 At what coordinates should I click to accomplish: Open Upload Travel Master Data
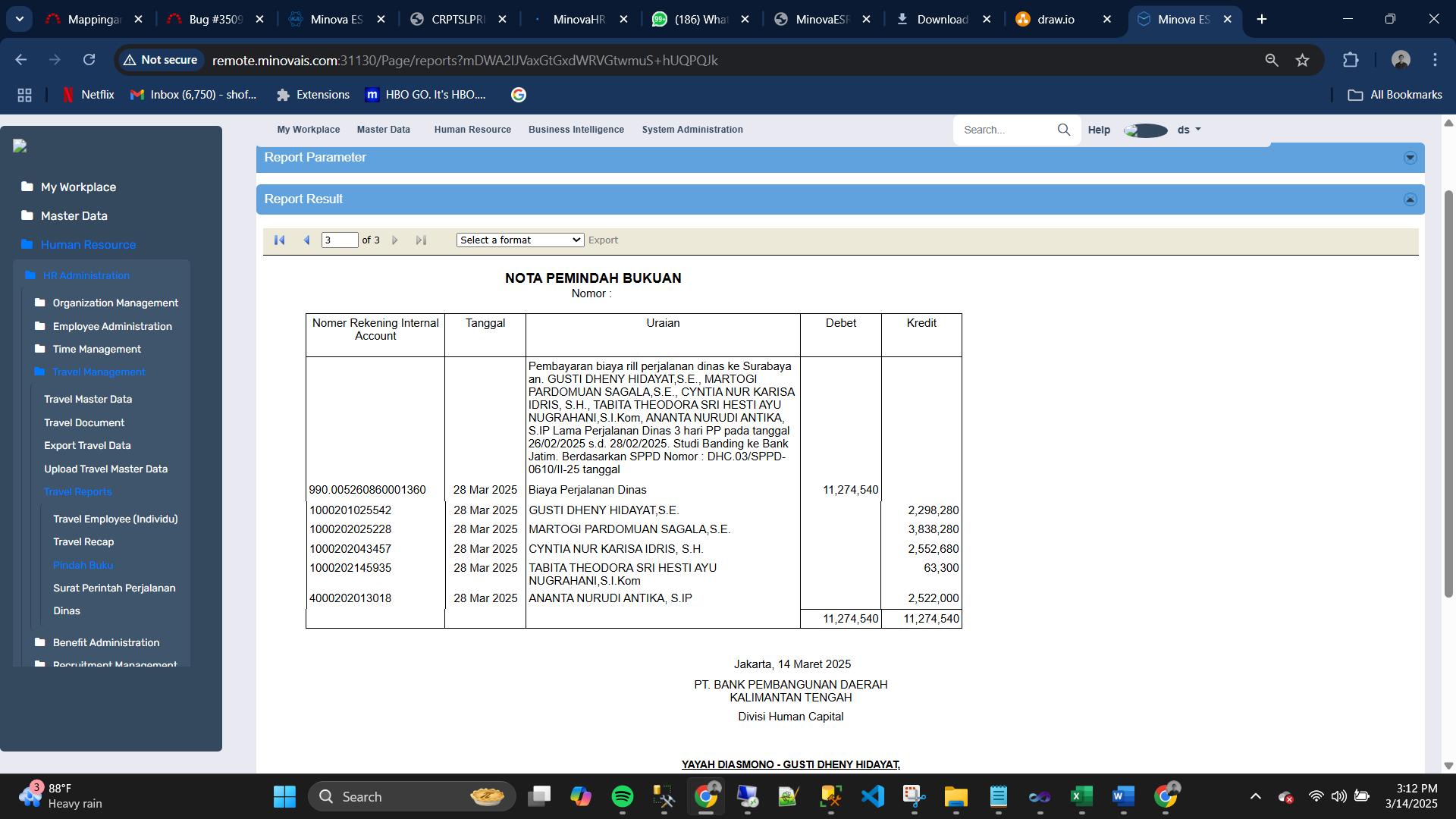coord(105,469)
